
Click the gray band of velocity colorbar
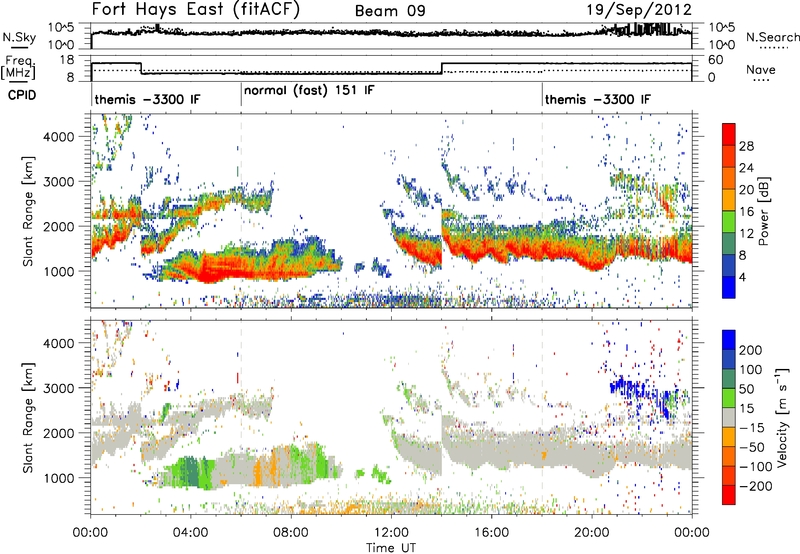[729, 417]
